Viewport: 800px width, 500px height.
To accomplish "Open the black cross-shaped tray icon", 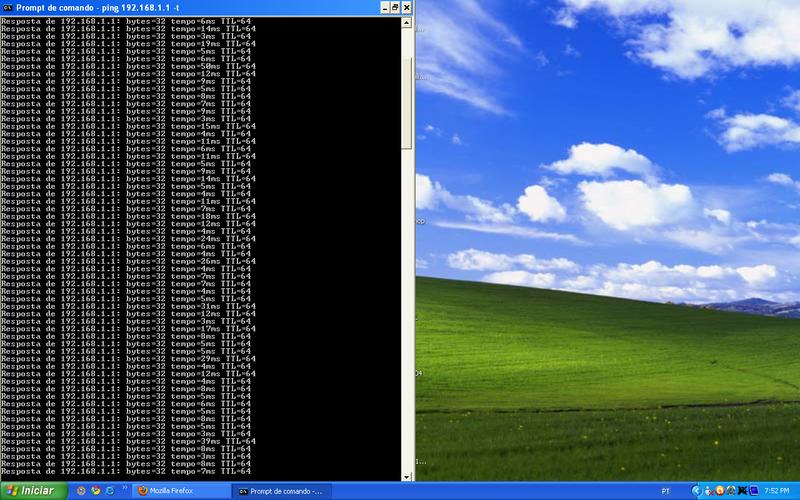I will click(x=742, y=491).
